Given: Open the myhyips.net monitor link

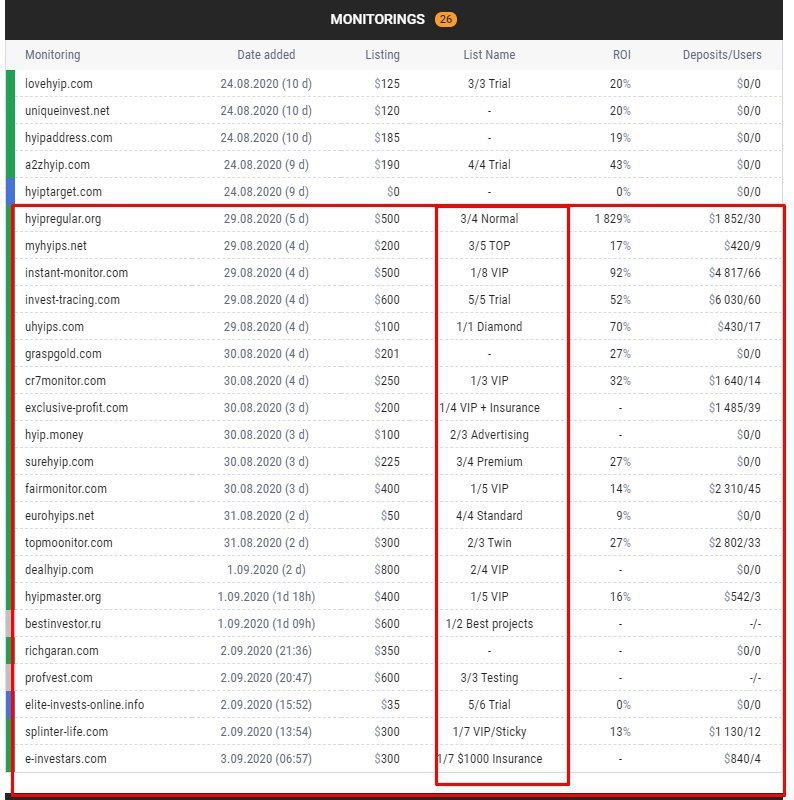Looking at the screenshot, I should click(x=56, y=246).
